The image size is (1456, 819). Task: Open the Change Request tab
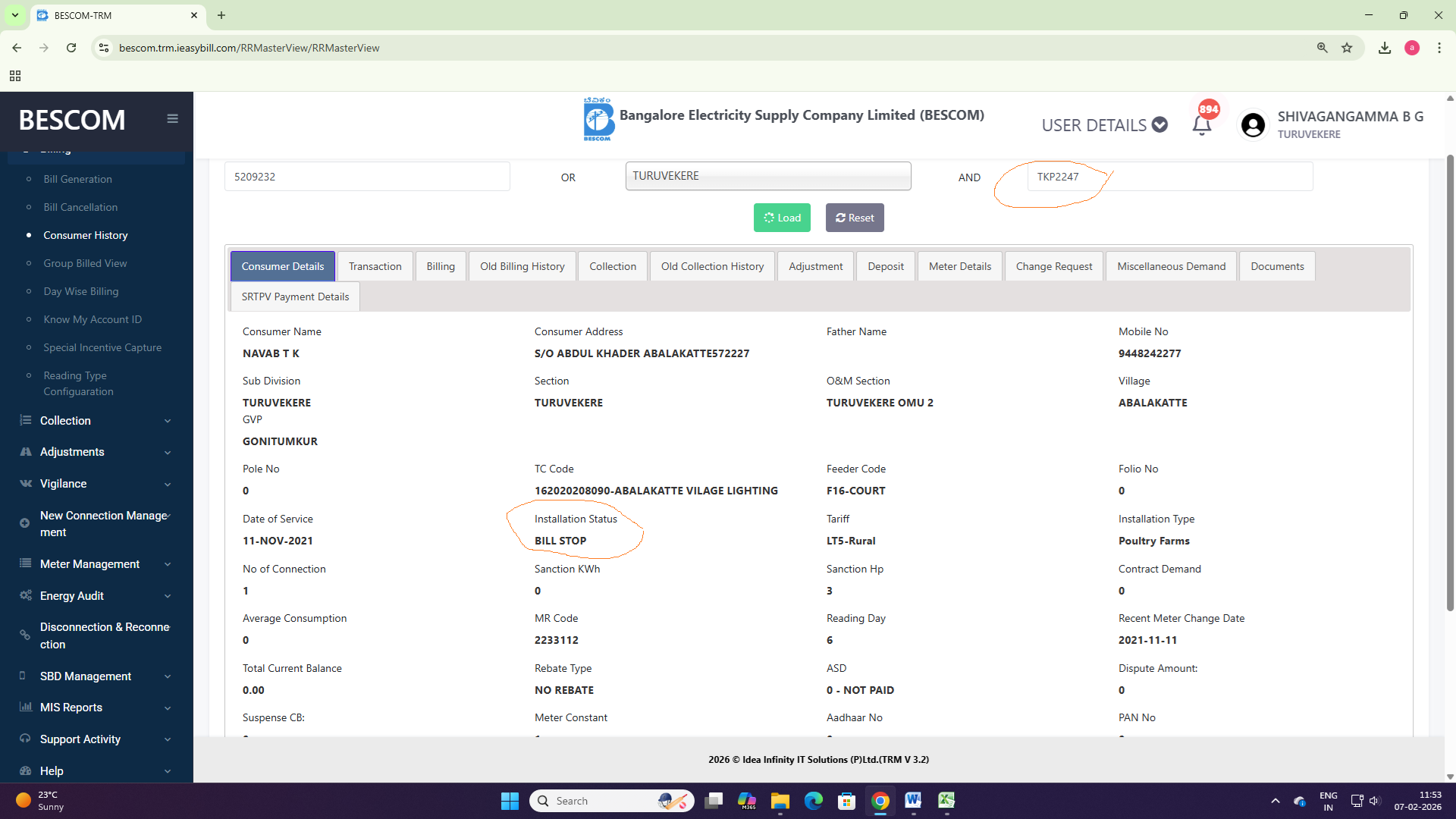coord(1054,266)
